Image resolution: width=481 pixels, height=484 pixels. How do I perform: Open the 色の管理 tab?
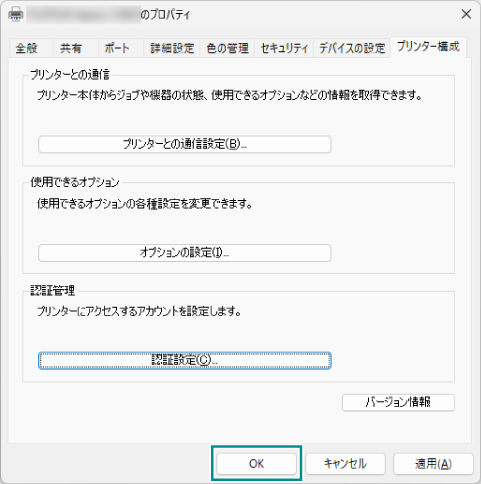tap(227, 48)
